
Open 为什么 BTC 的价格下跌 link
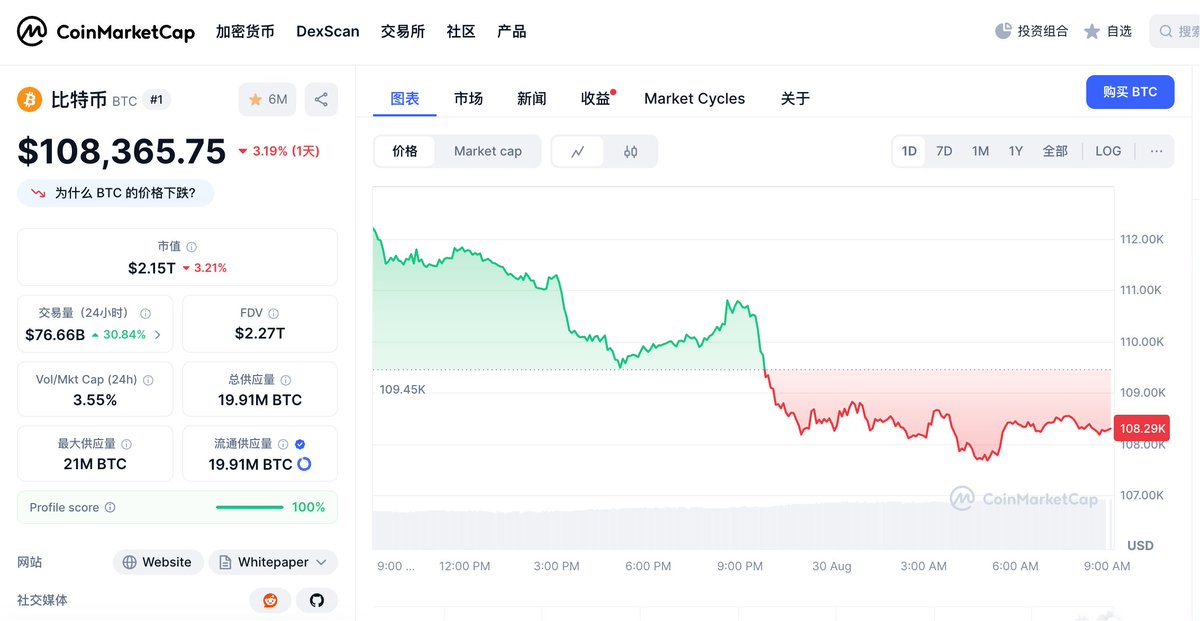(x=115, y=193)
